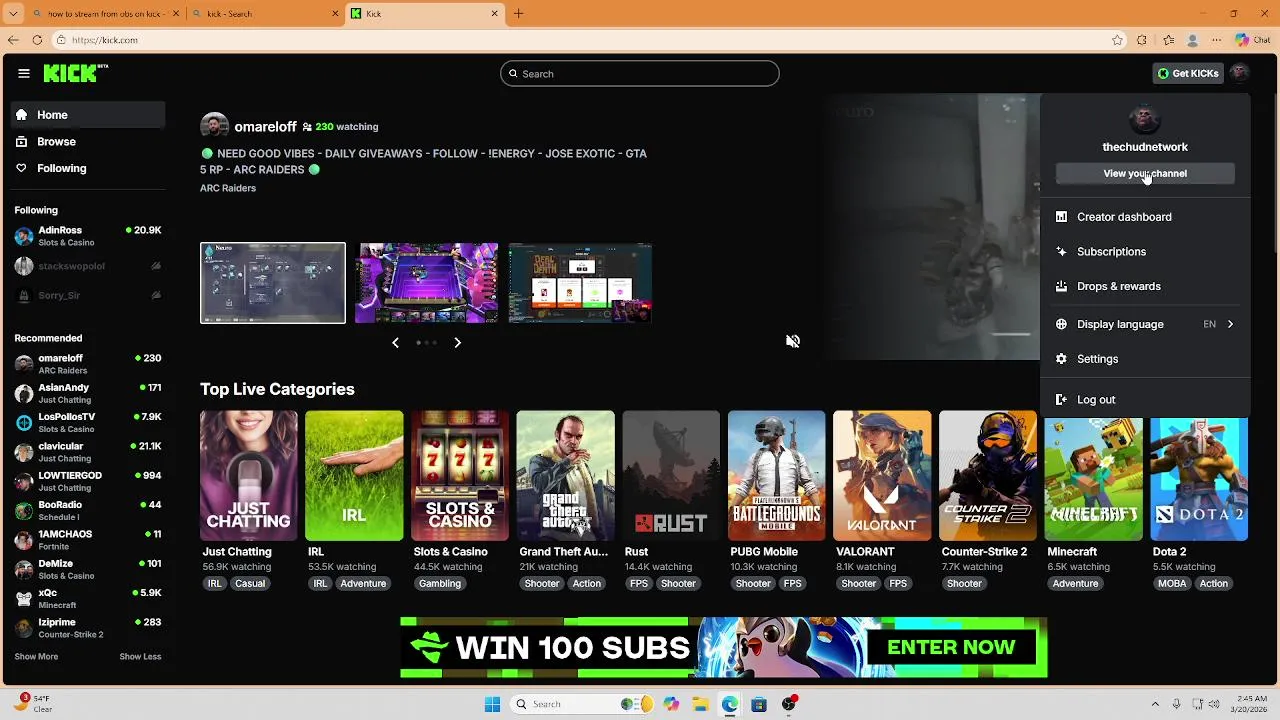Open LOWTIERGOD in the Recommended list

point(88,481)
